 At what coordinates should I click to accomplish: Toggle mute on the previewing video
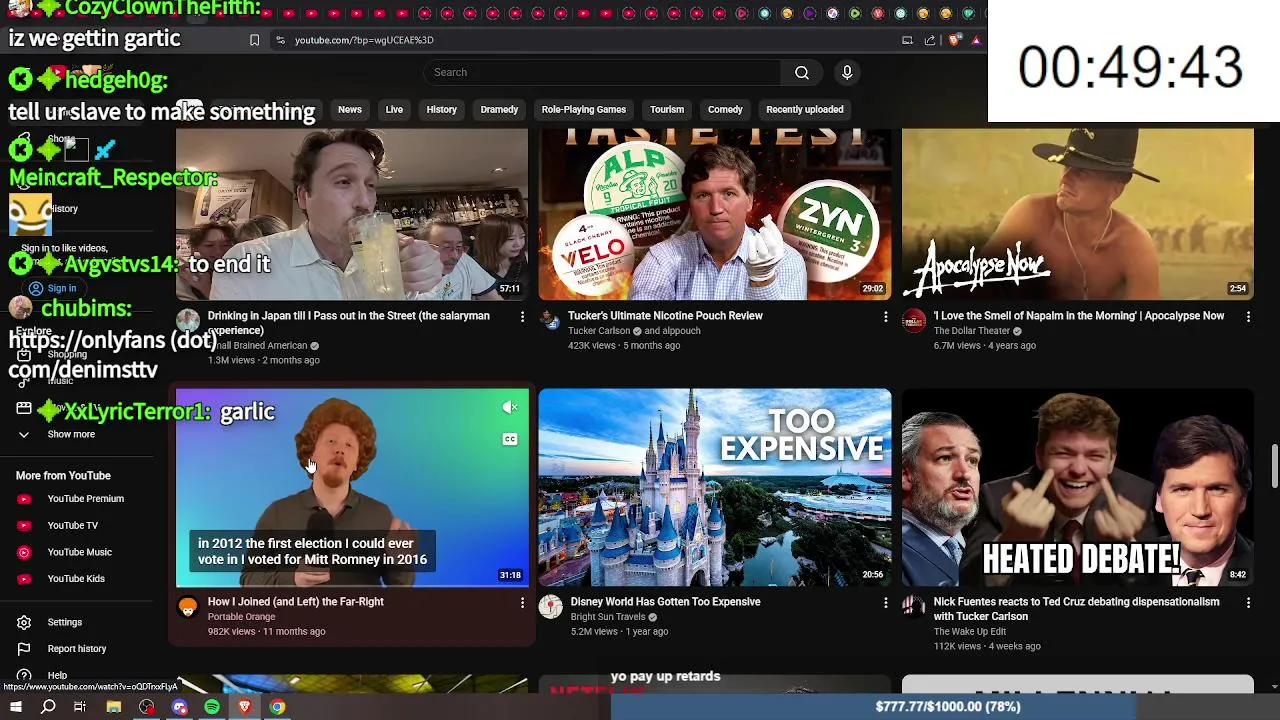(510, 407)
